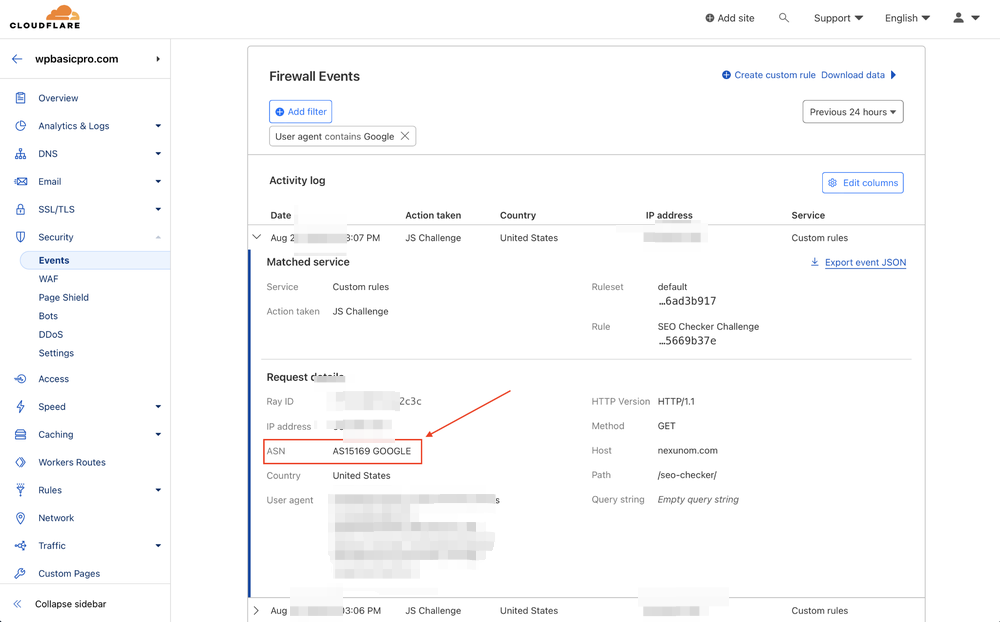Click the Collapse sidebar label
This screenshot has width=1000, height=622.
pos(71,603)
